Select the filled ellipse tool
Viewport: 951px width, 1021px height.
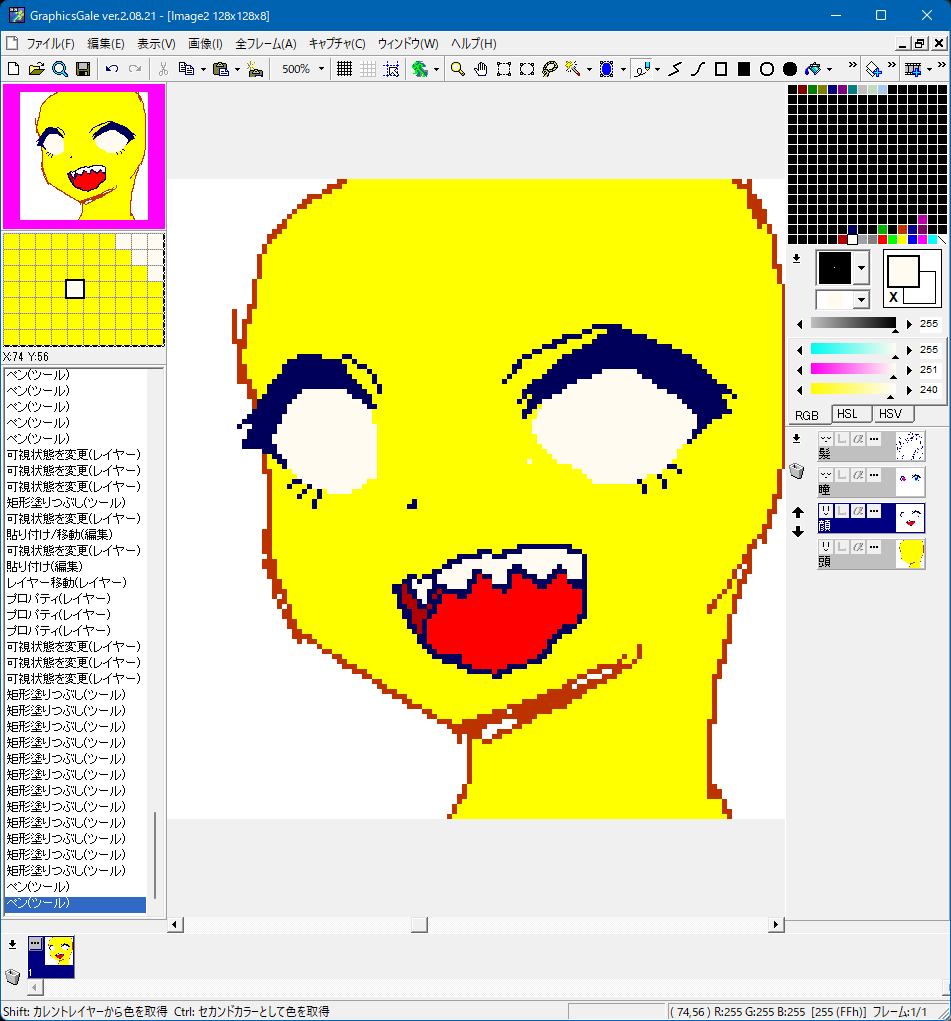(x=790, y=69)
